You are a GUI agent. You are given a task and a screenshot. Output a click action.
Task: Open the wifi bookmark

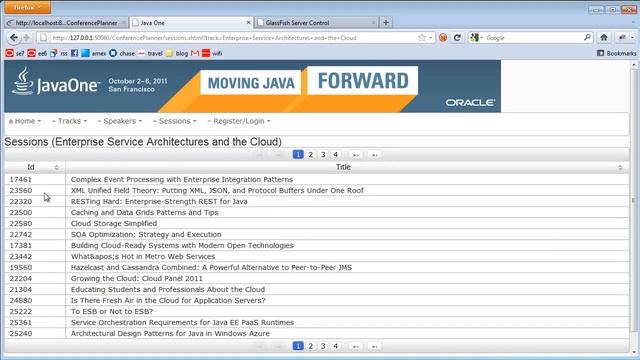[212, 53]
